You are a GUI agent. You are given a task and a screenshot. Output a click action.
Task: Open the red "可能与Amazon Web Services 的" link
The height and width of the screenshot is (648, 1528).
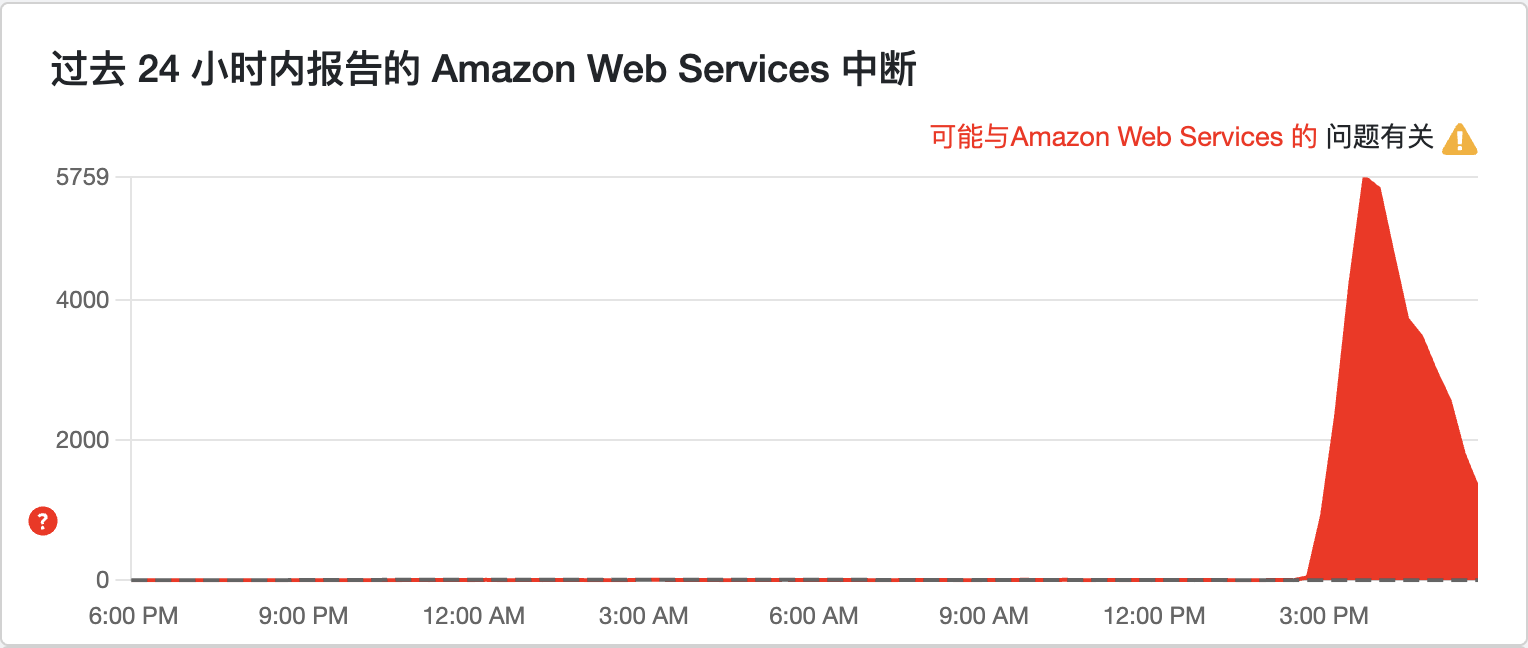point(1123,137)
